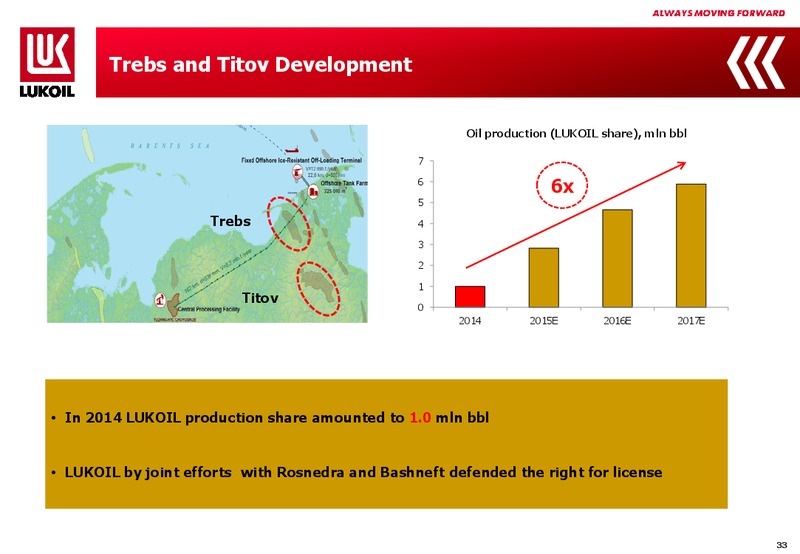Click the LUKOIL logo emblem
The image size is (800, 554).
47,54
